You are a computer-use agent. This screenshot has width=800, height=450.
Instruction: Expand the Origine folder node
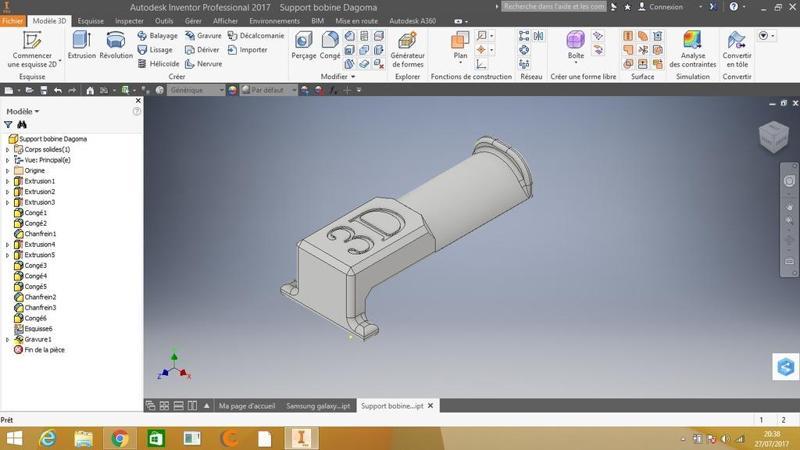pos(7,170)
